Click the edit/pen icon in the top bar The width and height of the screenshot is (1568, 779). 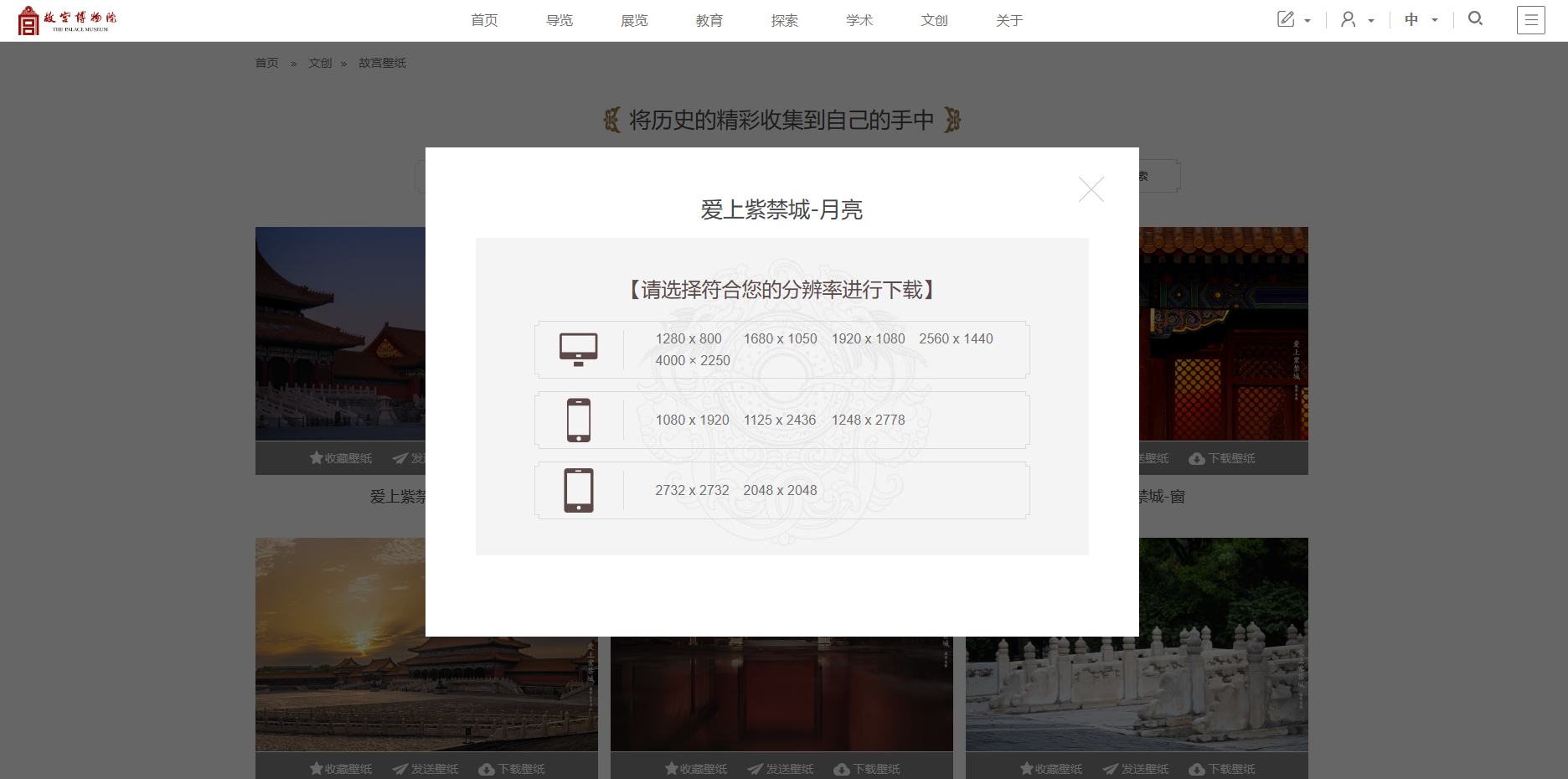click(x=1287, y=18)
